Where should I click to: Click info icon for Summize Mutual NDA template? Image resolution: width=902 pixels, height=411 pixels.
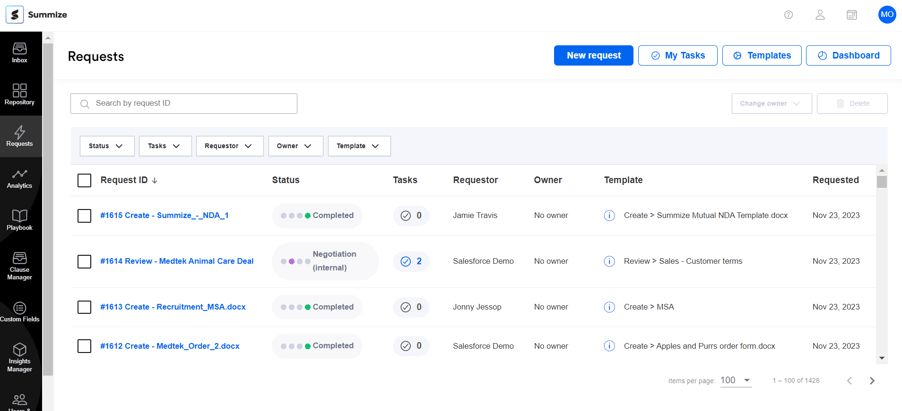point(609,215)
